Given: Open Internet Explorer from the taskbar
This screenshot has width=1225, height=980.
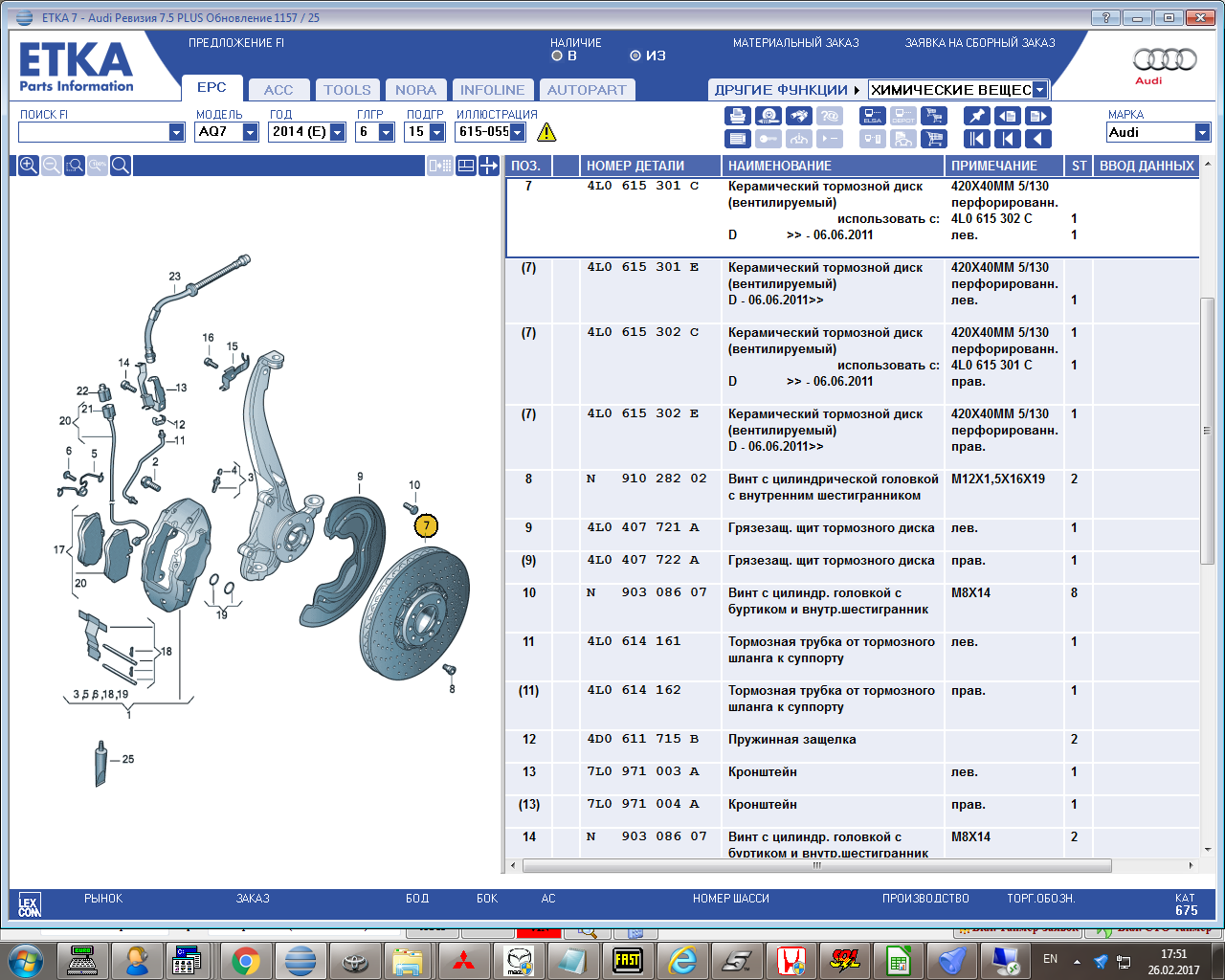Looking at the screenshot, I should click(x=681, y=961).
